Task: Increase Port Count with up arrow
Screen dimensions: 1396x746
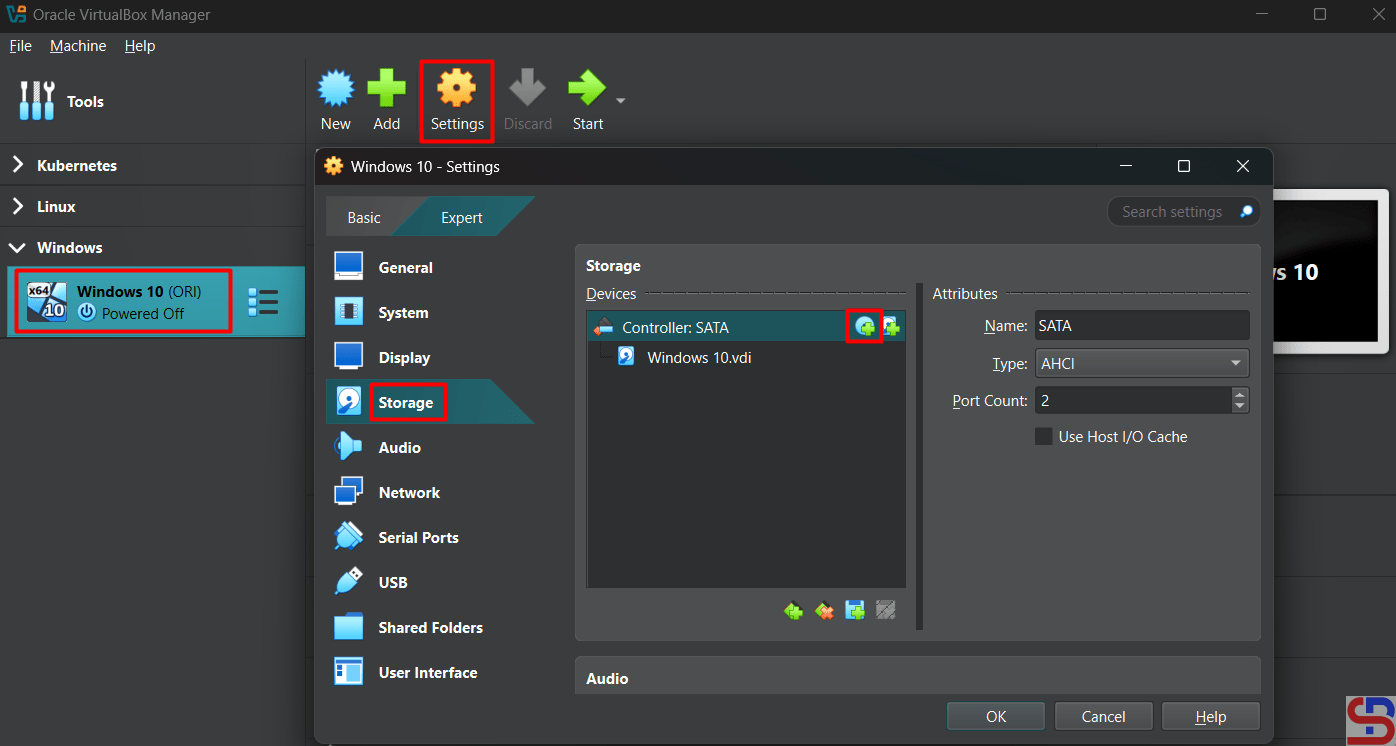Action: pyautogui.click(x=1240, y=395)
